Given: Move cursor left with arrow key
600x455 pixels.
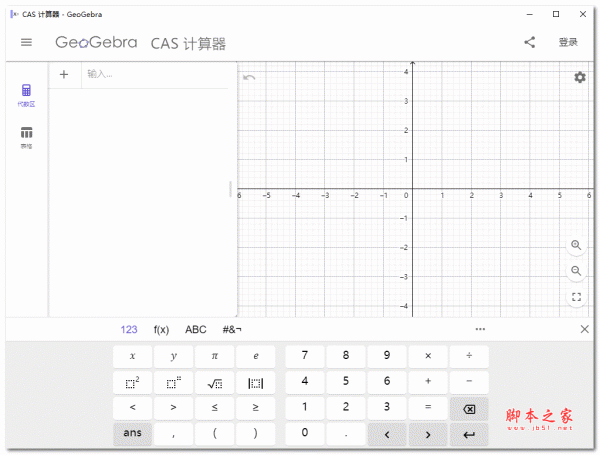Looking at the screenshot, I should tap(387, 434).
